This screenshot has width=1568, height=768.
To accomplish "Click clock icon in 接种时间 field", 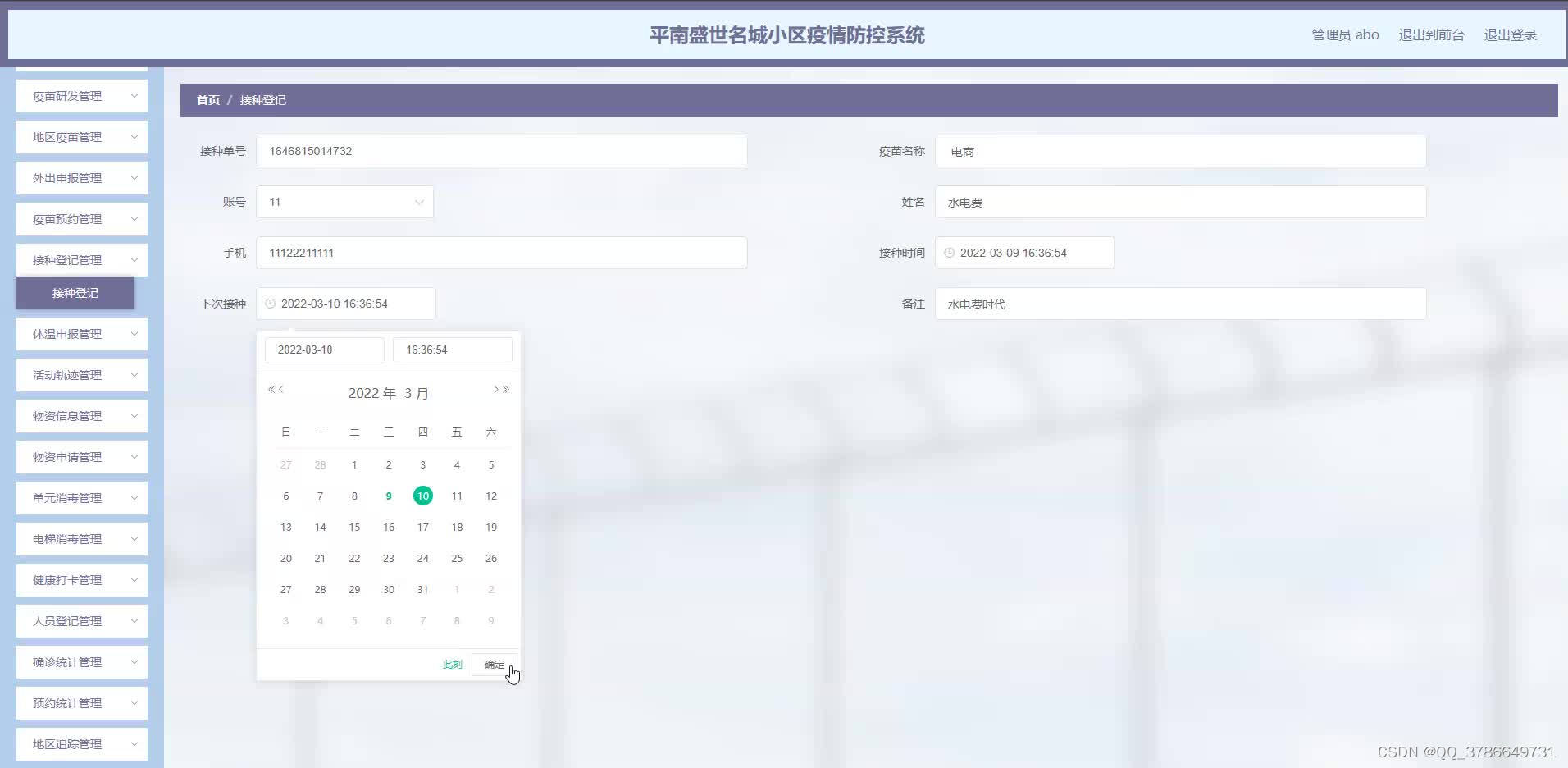I will 949,253.
